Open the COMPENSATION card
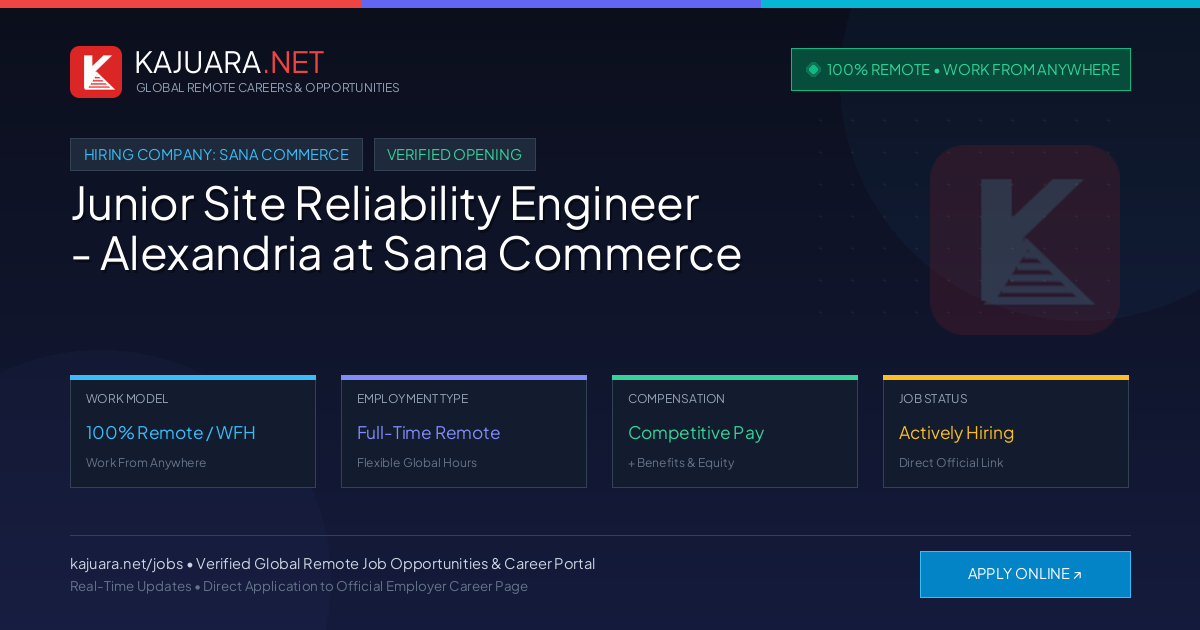 pos(735,432)
